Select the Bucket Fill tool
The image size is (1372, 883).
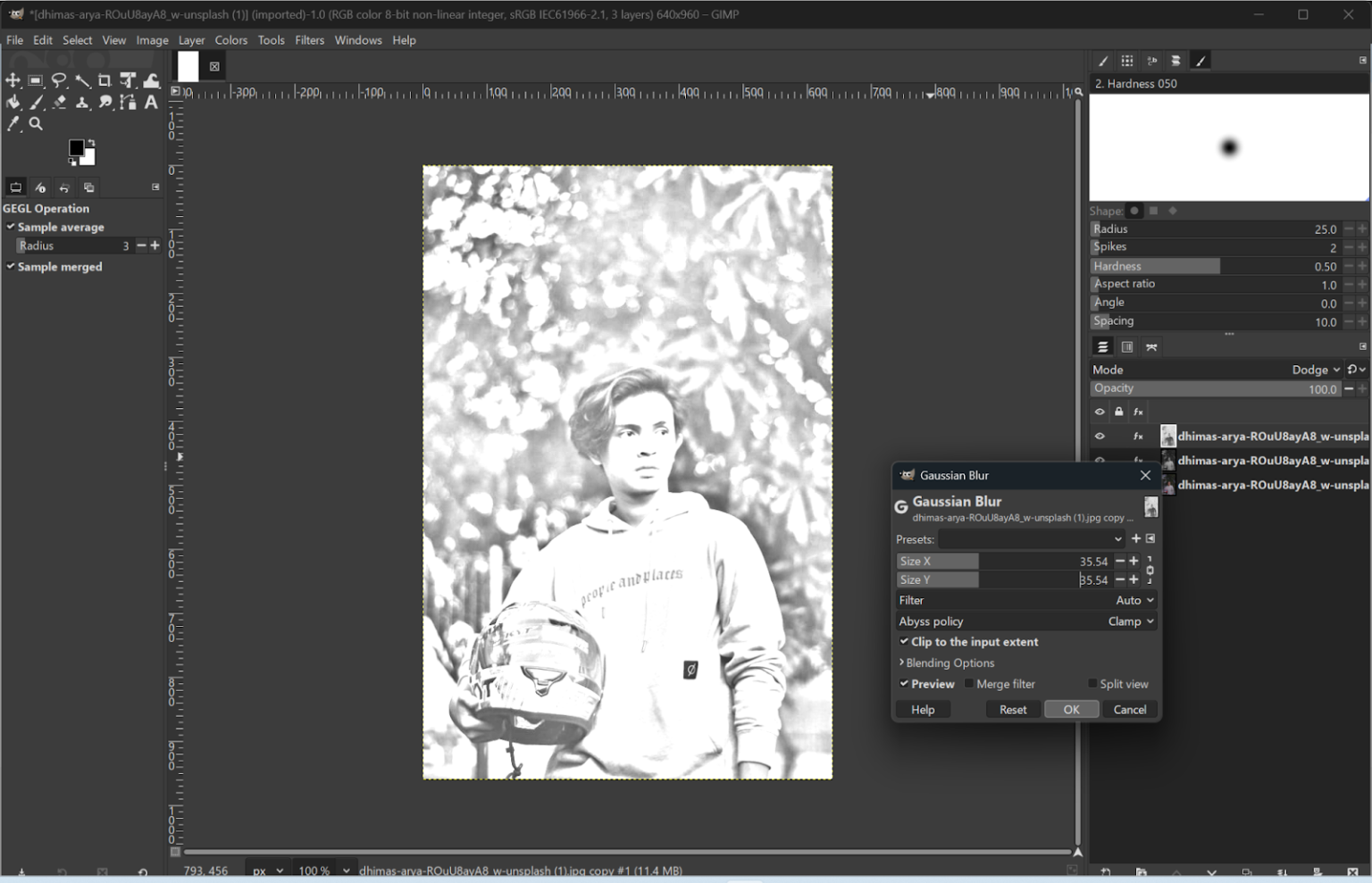coord(13,103)
